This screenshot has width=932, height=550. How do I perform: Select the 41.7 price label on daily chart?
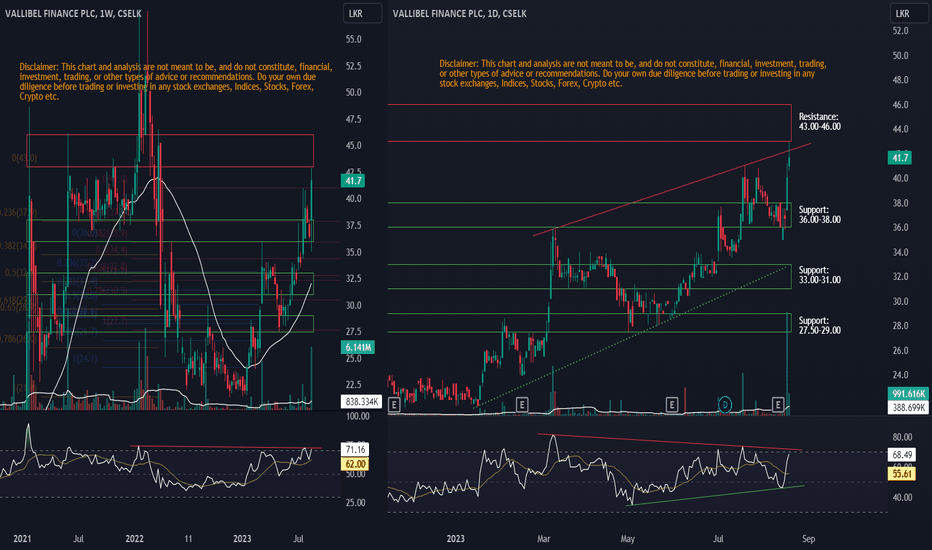[x=899, y=158]
